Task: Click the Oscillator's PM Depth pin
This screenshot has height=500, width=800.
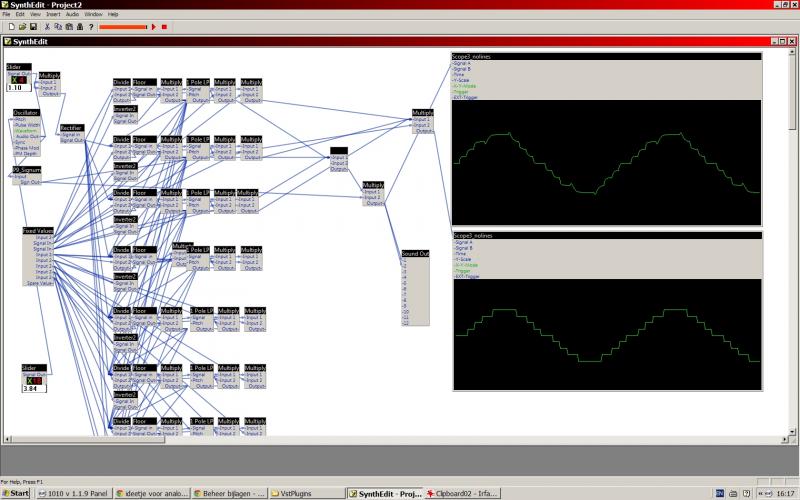Action: [25, 154]
